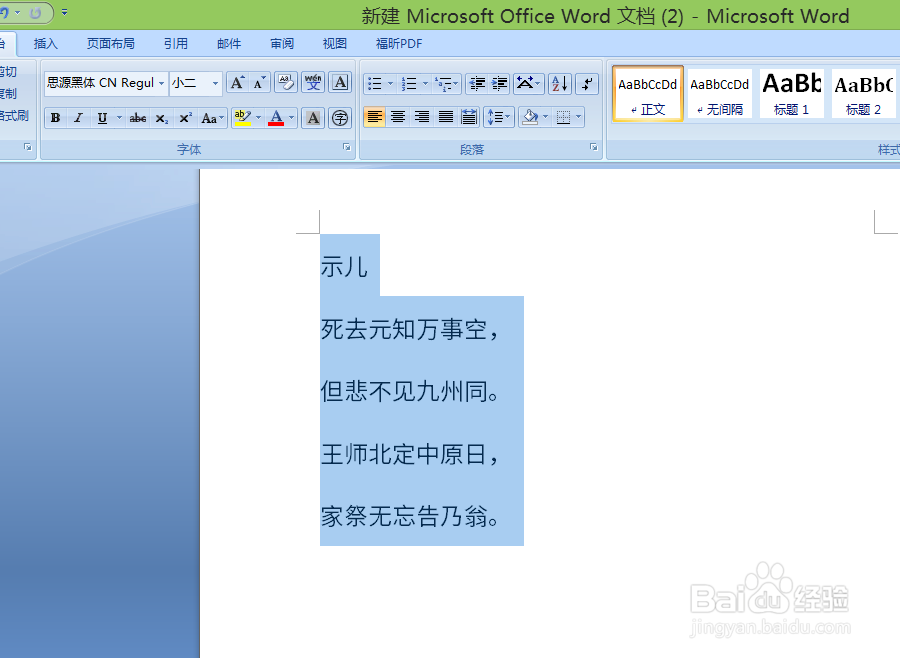Switch to the 审阅 tab
The image size is (900, 658).
click(282, 44)
